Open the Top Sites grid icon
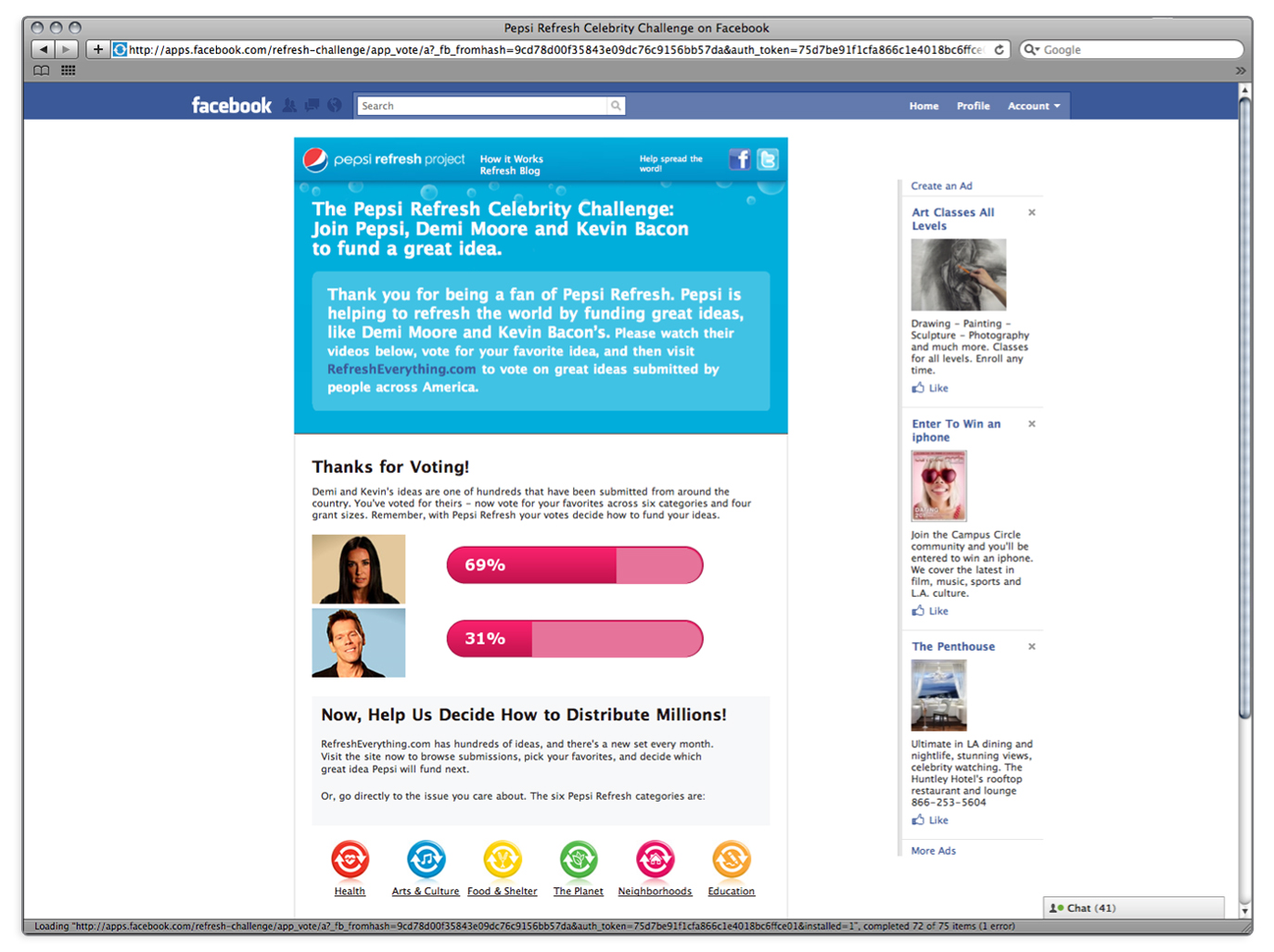The width and height of the screenshot is (1274, 952). pyautogui.click(x=69, y=70)
